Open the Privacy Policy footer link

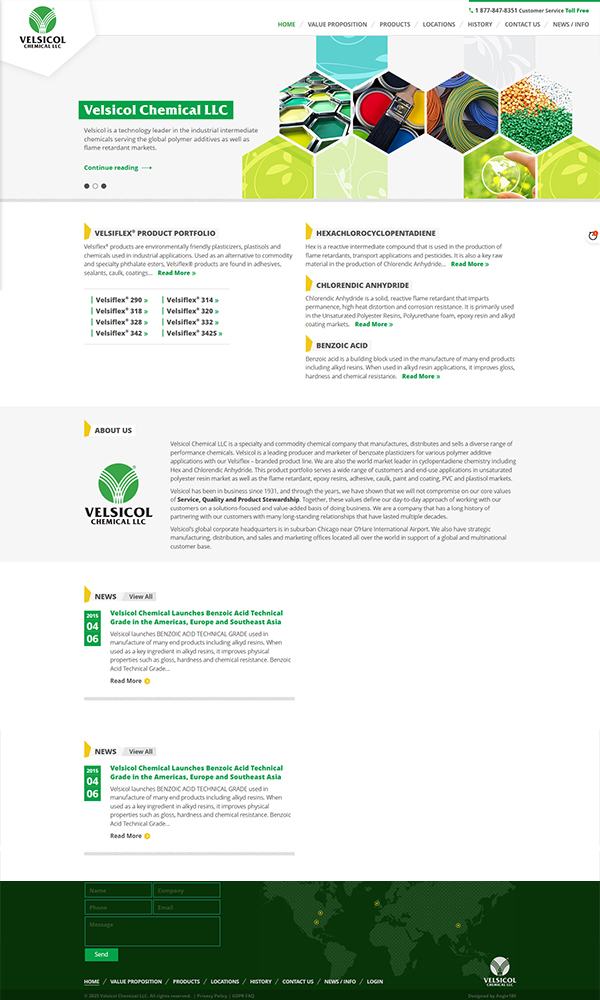(x=212, y=996)
